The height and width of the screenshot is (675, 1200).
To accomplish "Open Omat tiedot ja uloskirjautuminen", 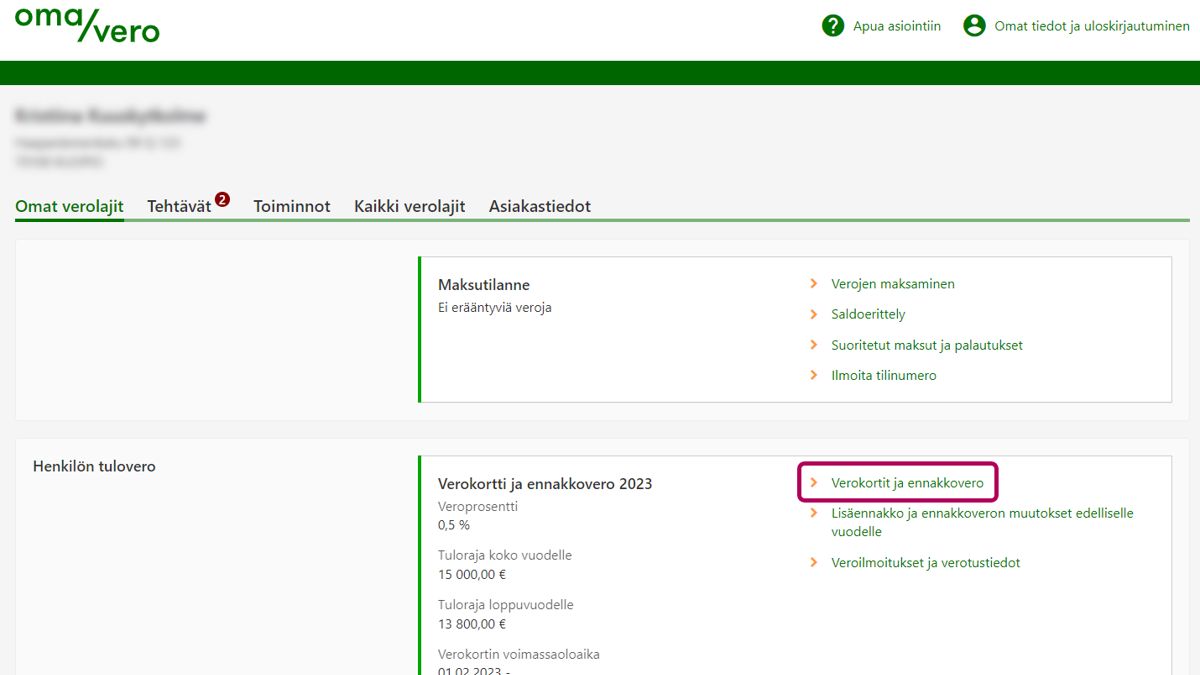I will [1091, 27].
